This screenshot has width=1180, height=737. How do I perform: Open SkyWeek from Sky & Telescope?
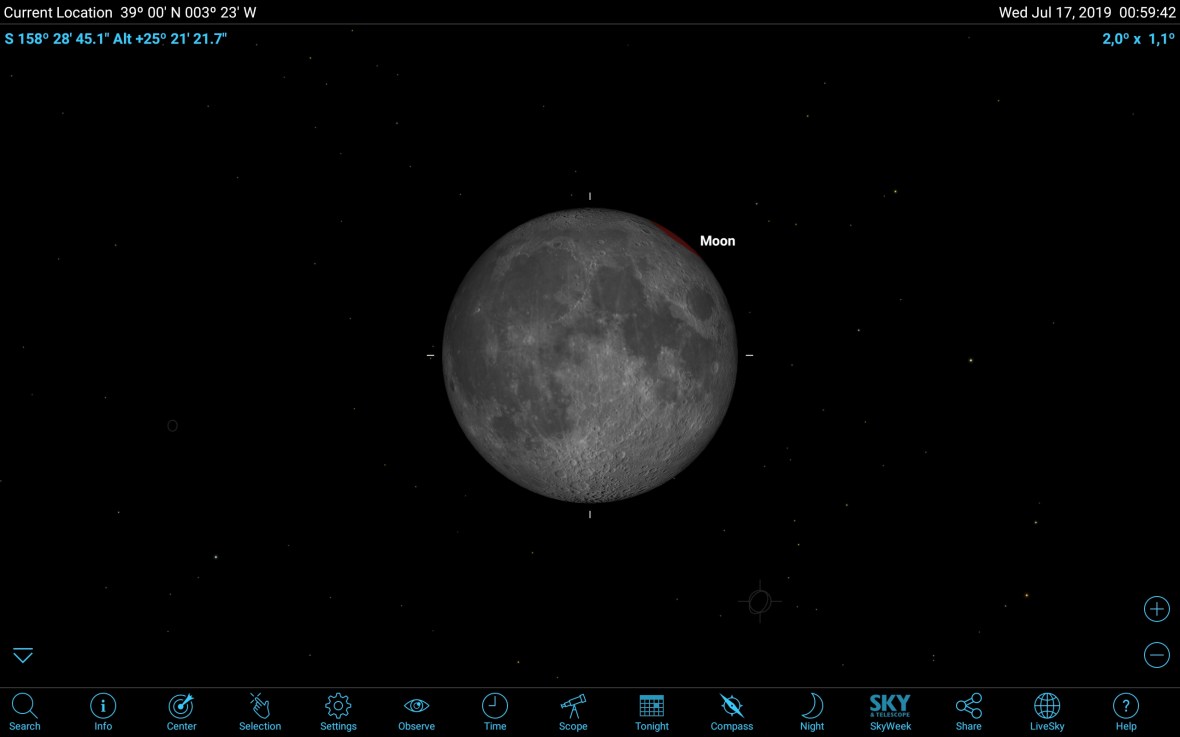click(x=889, y=711)
